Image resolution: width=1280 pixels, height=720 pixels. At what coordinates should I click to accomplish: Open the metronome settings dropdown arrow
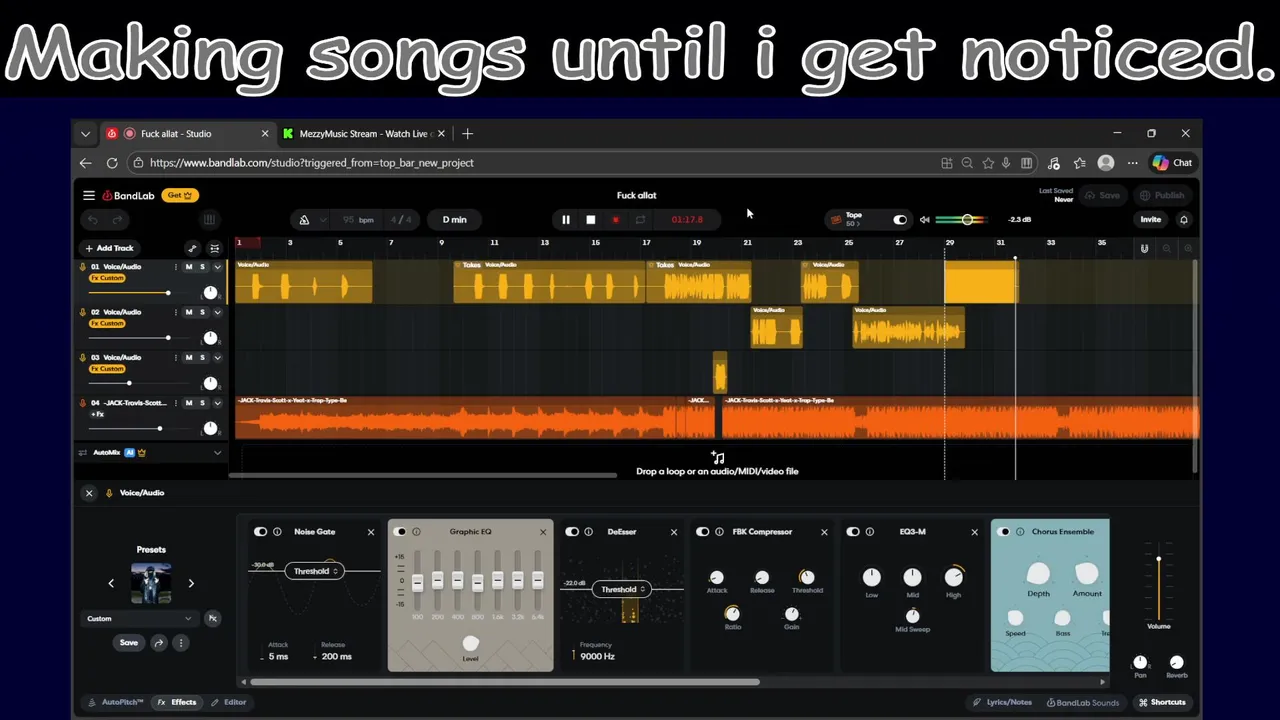tap(322, 220)
